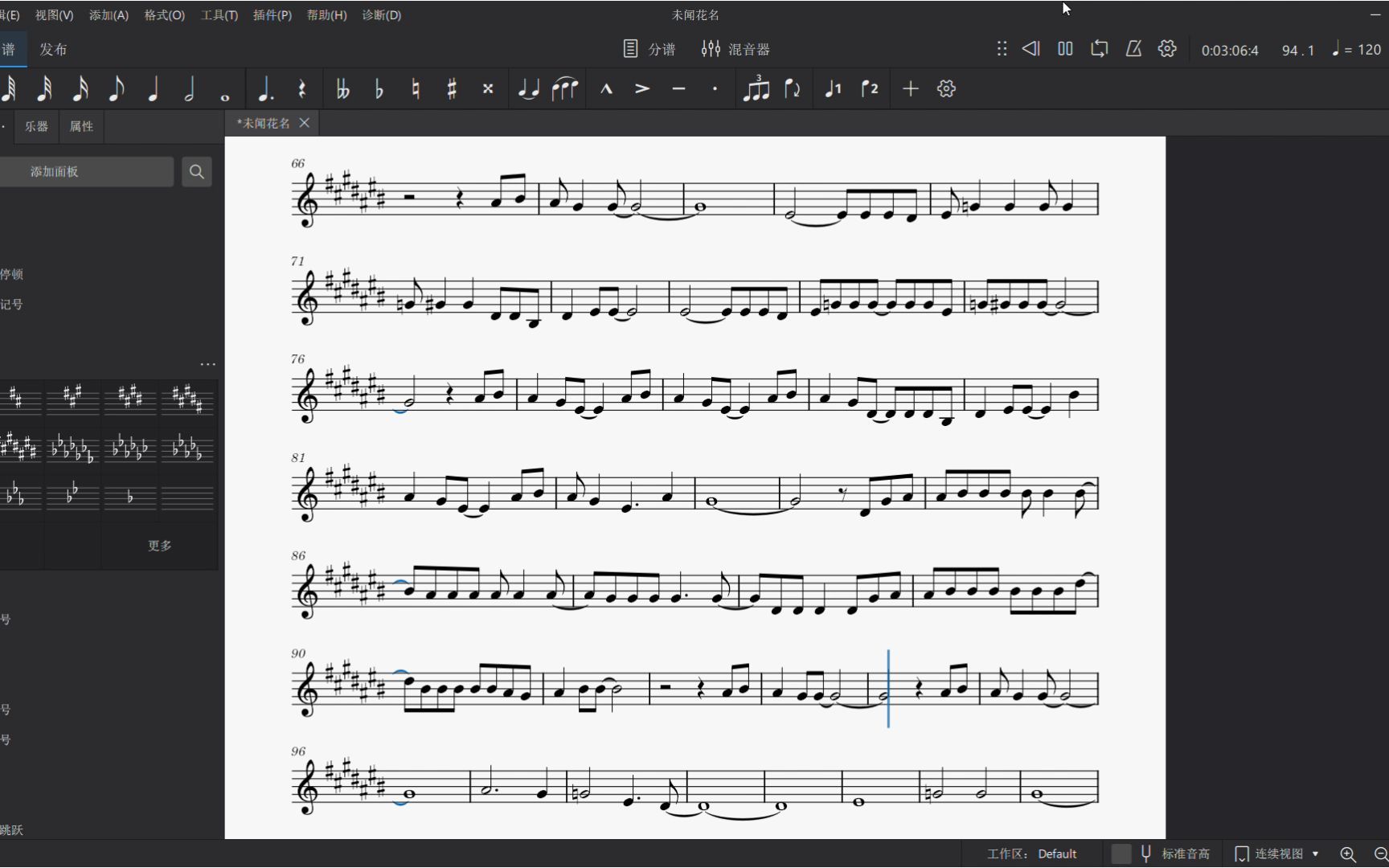Click the 添加面板 button
Image resolution: width=1389 pixels, height=868 pixels.
[x=85, y=172]
